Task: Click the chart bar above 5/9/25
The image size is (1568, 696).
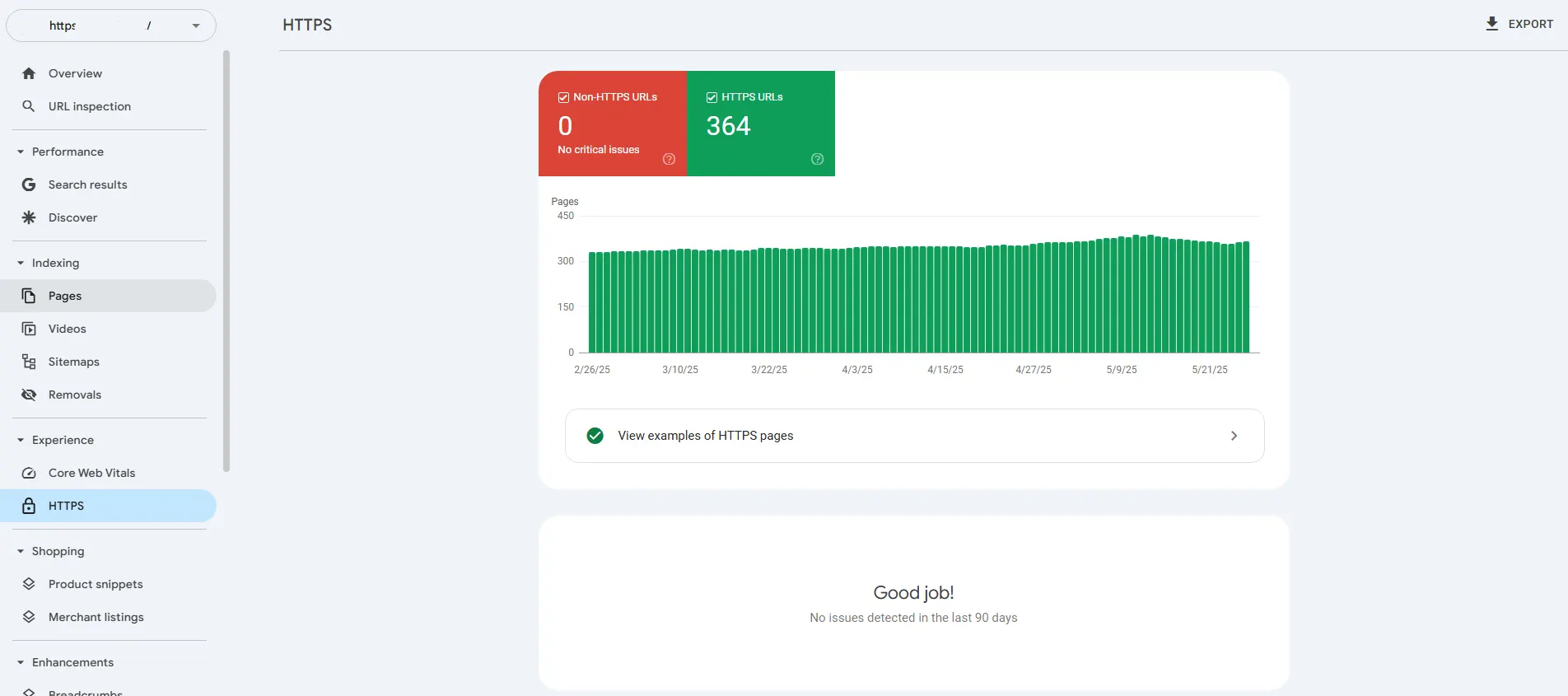Action: pyautogui.click(x=1122, y=295)
